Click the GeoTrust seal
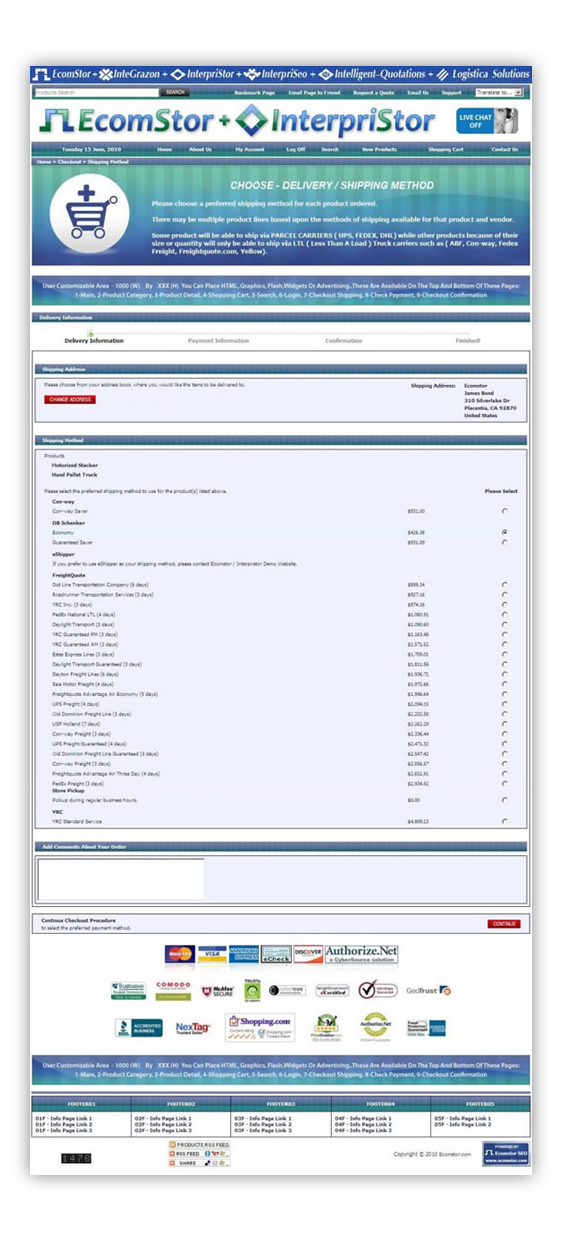Viewport: 562px width, 1241px height. [x=428, y=990]
